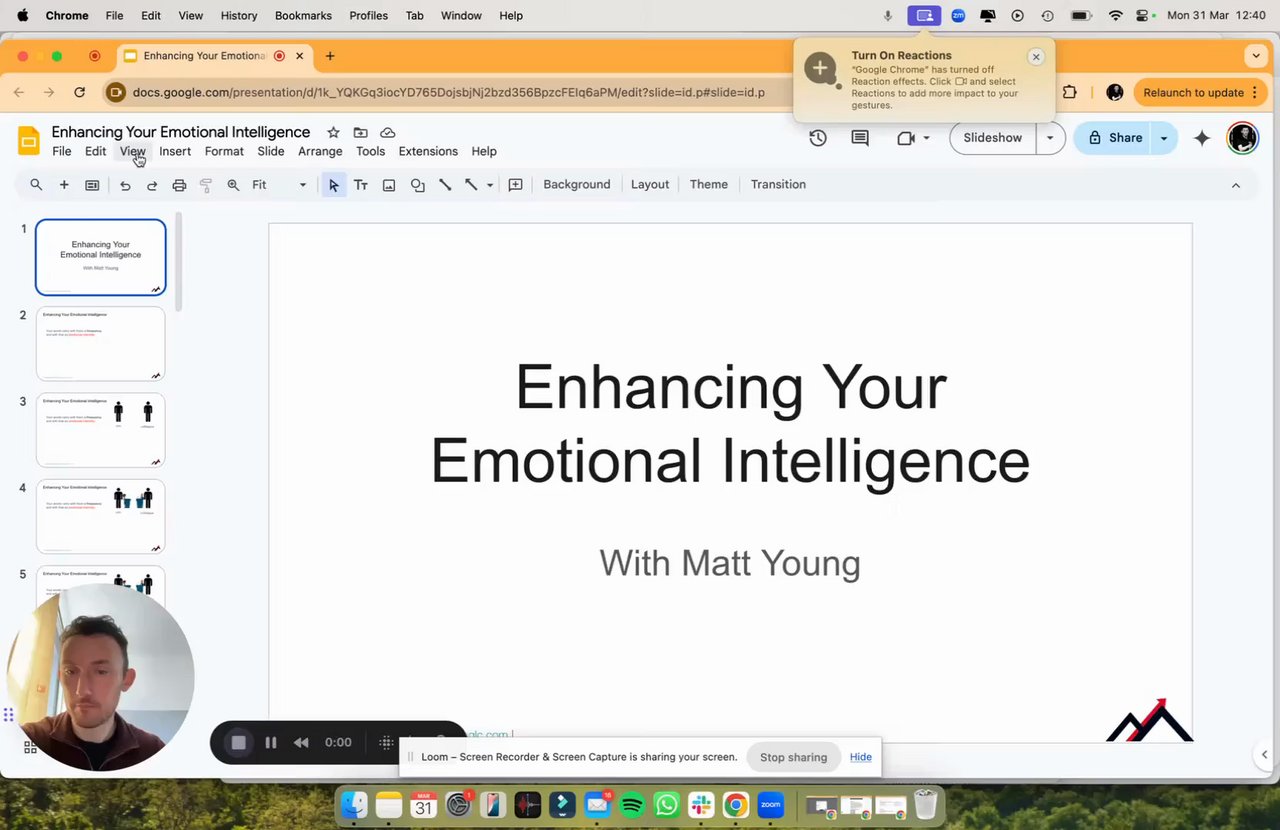Viewport: 1280px width, 830px height.
Task: Open macOS Bookmarks menu
Action: pyautogui.click(x=303, y=15)
